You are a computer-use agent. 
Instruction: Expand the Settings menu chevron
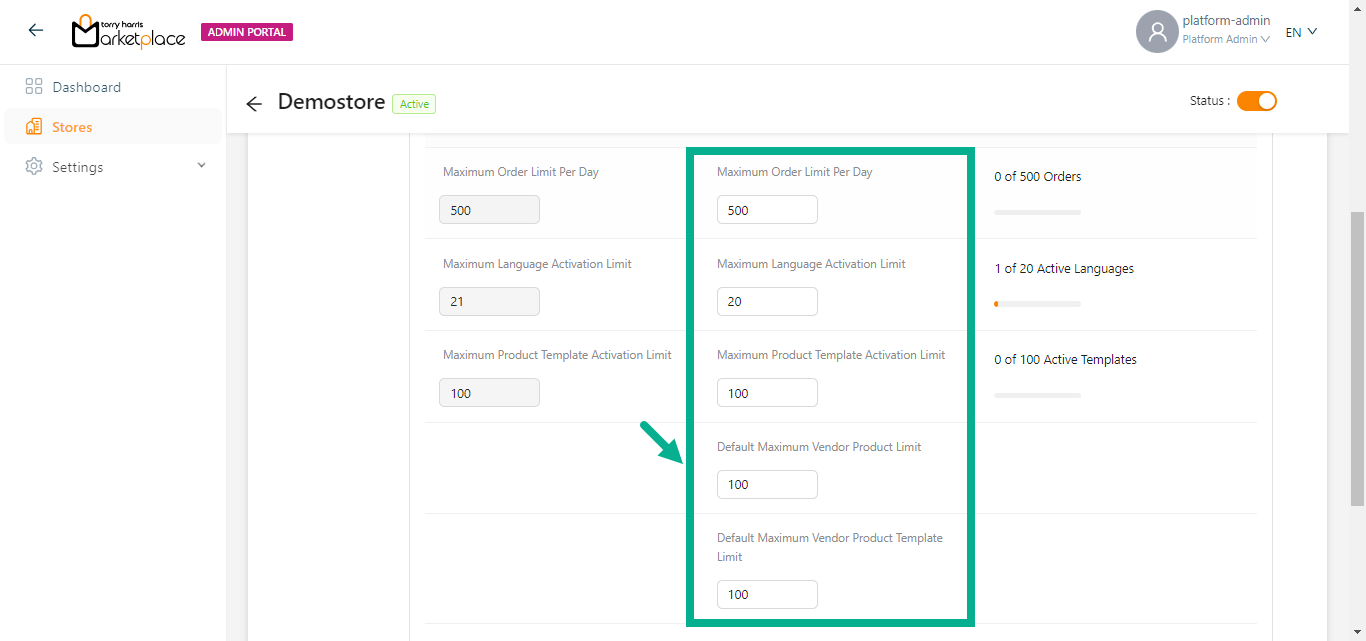(201, 166)
